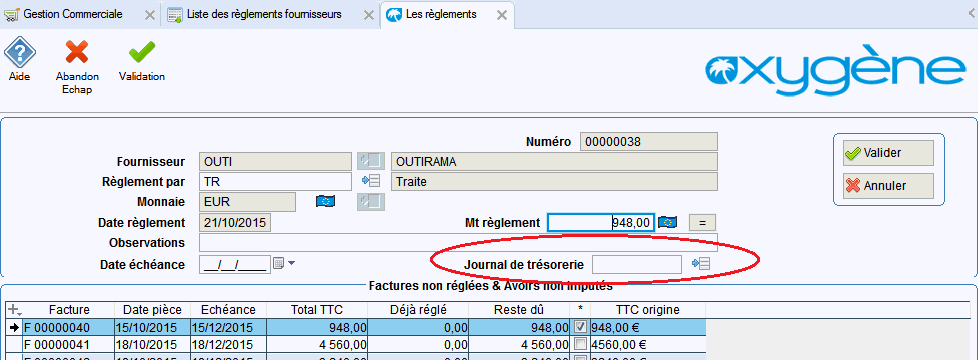Click the Euro flag next to Monnaie
The height and width of the screenshot is (360, 978).
click(326, 201)
